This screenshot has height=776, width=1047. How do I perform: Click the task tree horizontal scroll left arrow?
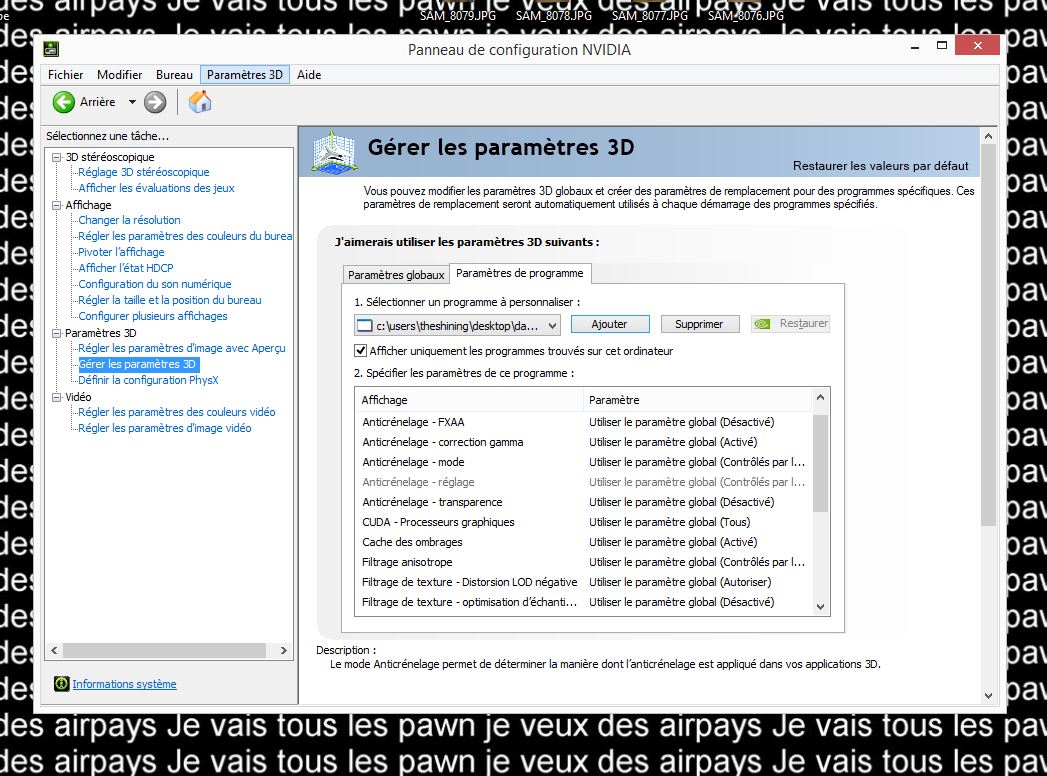click(54, 650)
